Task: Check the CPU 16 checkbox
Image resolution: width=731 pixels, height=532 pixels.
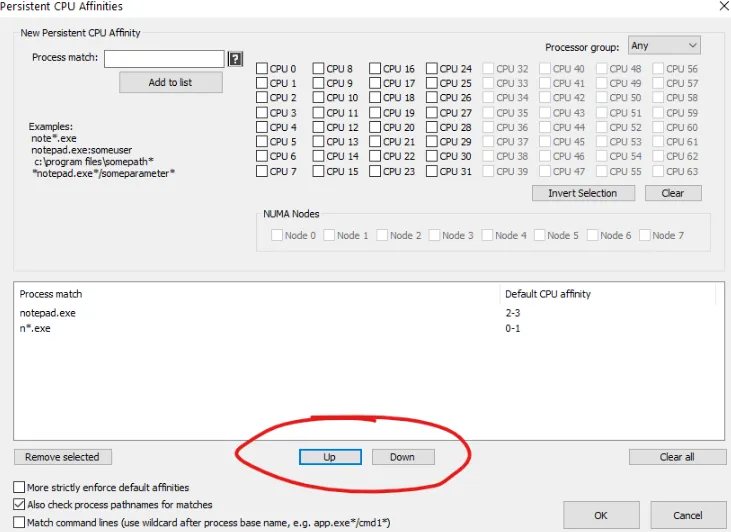Action: pyautogui.click(x=375, y=69)
